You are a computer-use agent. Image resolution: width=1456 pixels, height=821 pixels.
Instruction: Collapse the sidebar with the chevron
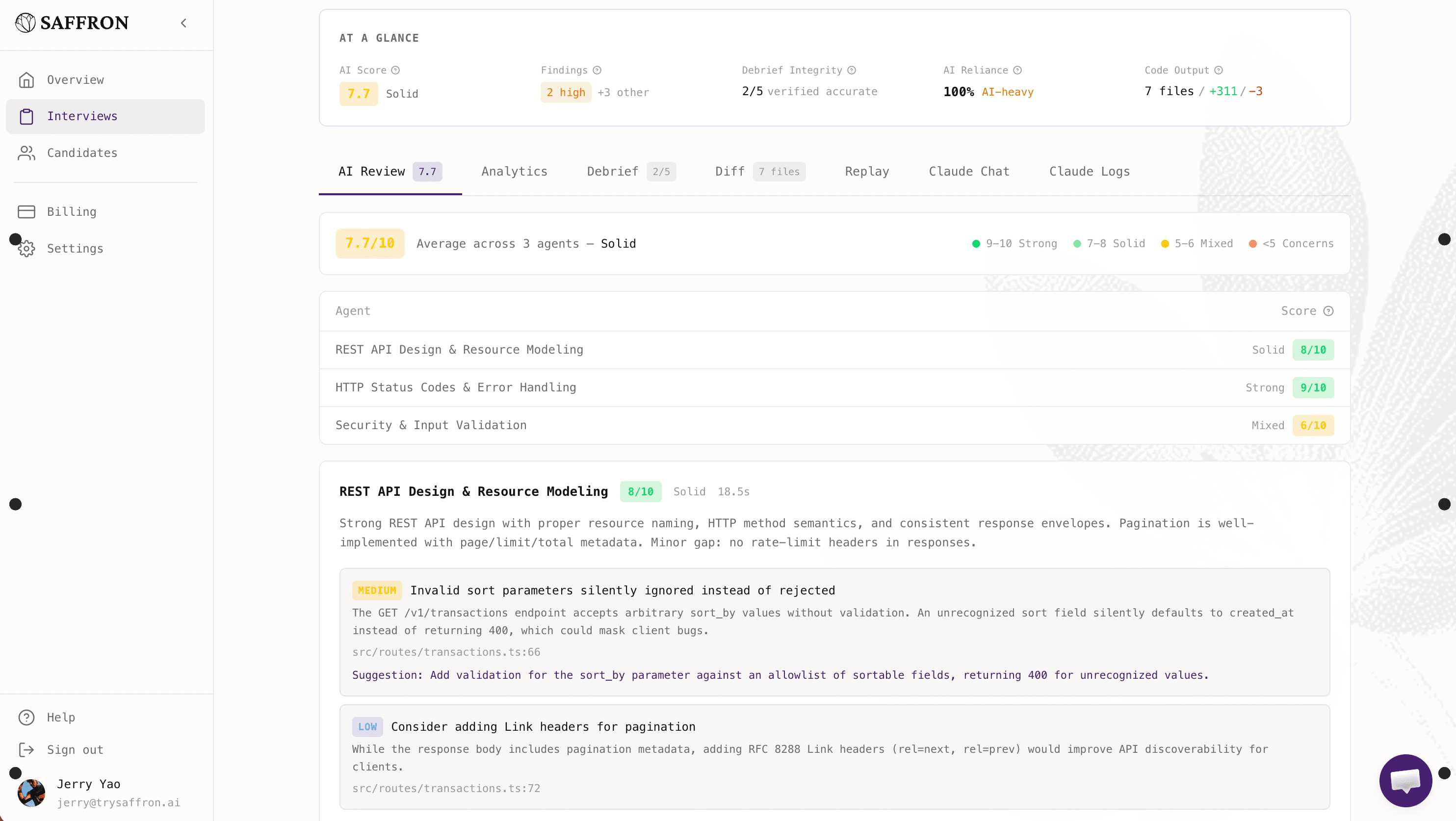click(183, 23)
